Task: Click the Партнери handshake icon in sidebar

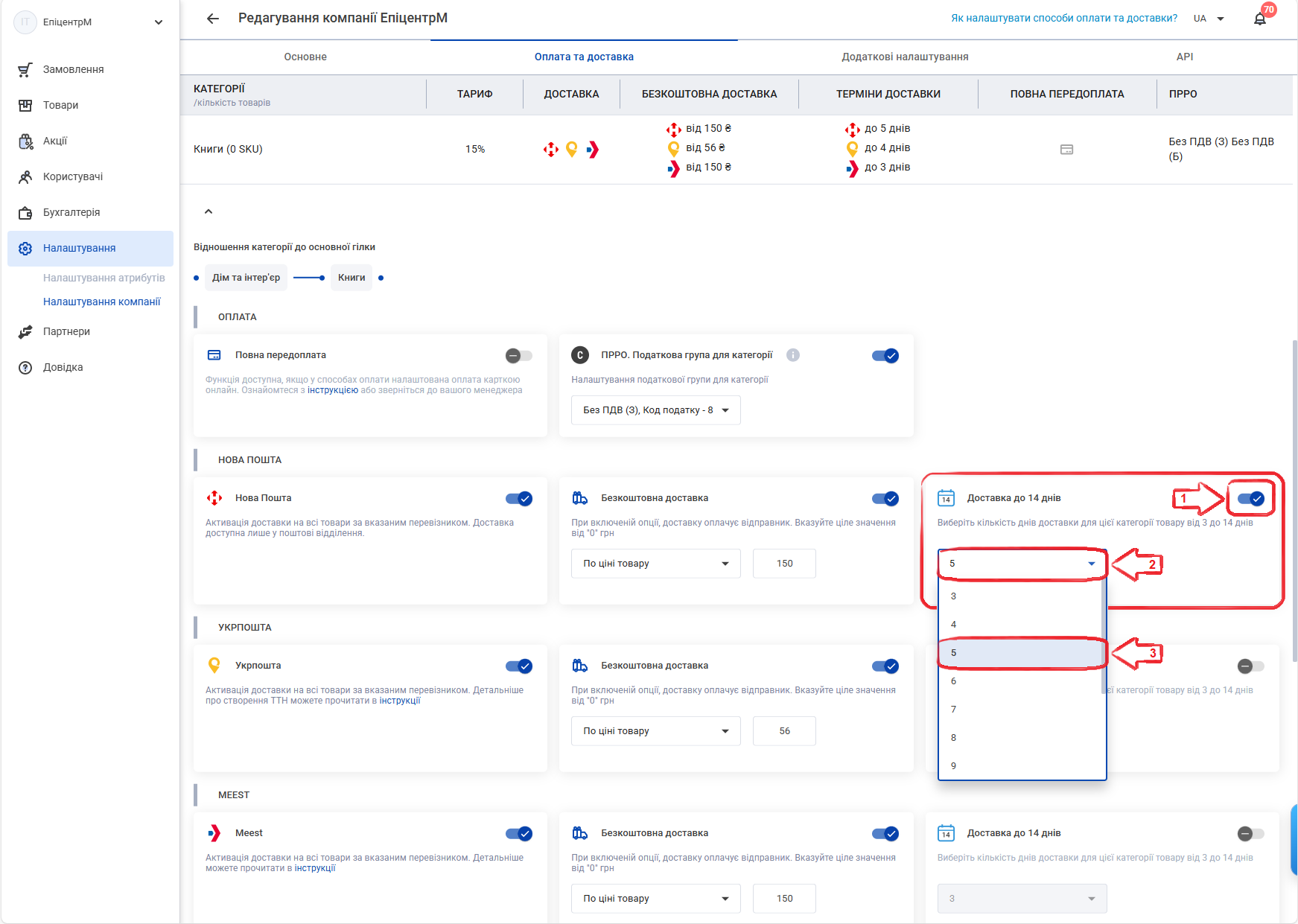Action: click(x=25, y=331)
